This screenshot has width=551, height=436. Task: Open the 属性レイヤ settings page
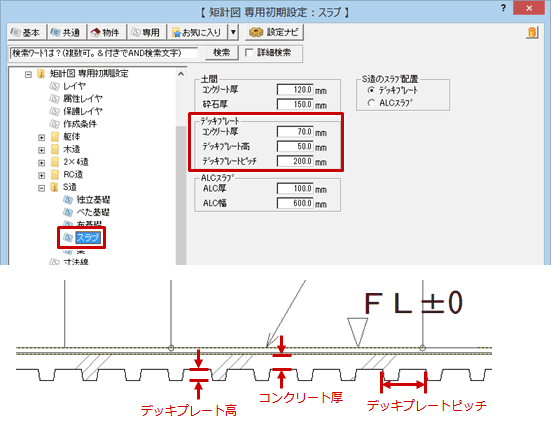[x=83, y=99]
